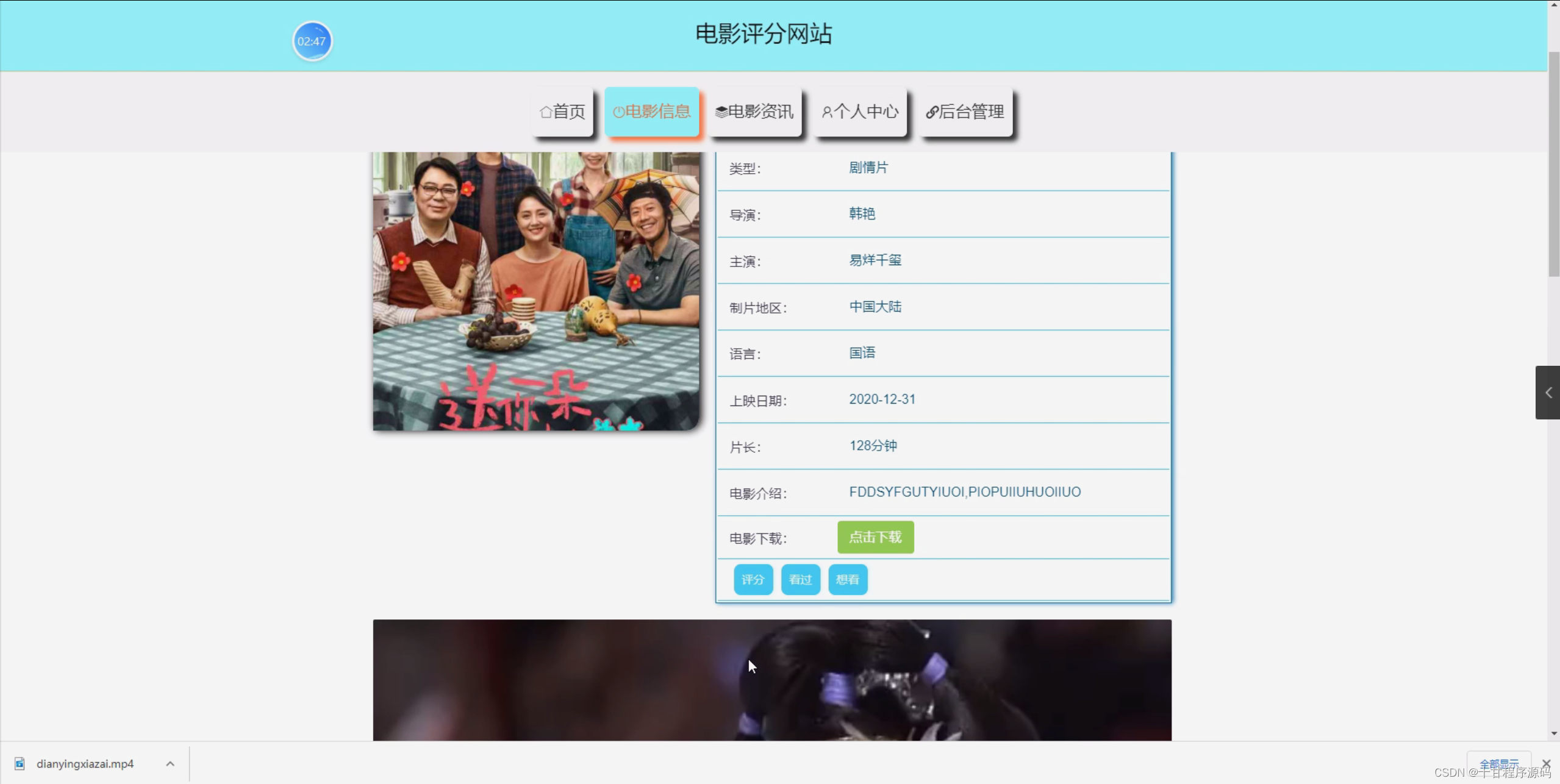The image size is (1560, 784).
Task: Click the link icon on 后台管理 tab
Action: [931, 112]
